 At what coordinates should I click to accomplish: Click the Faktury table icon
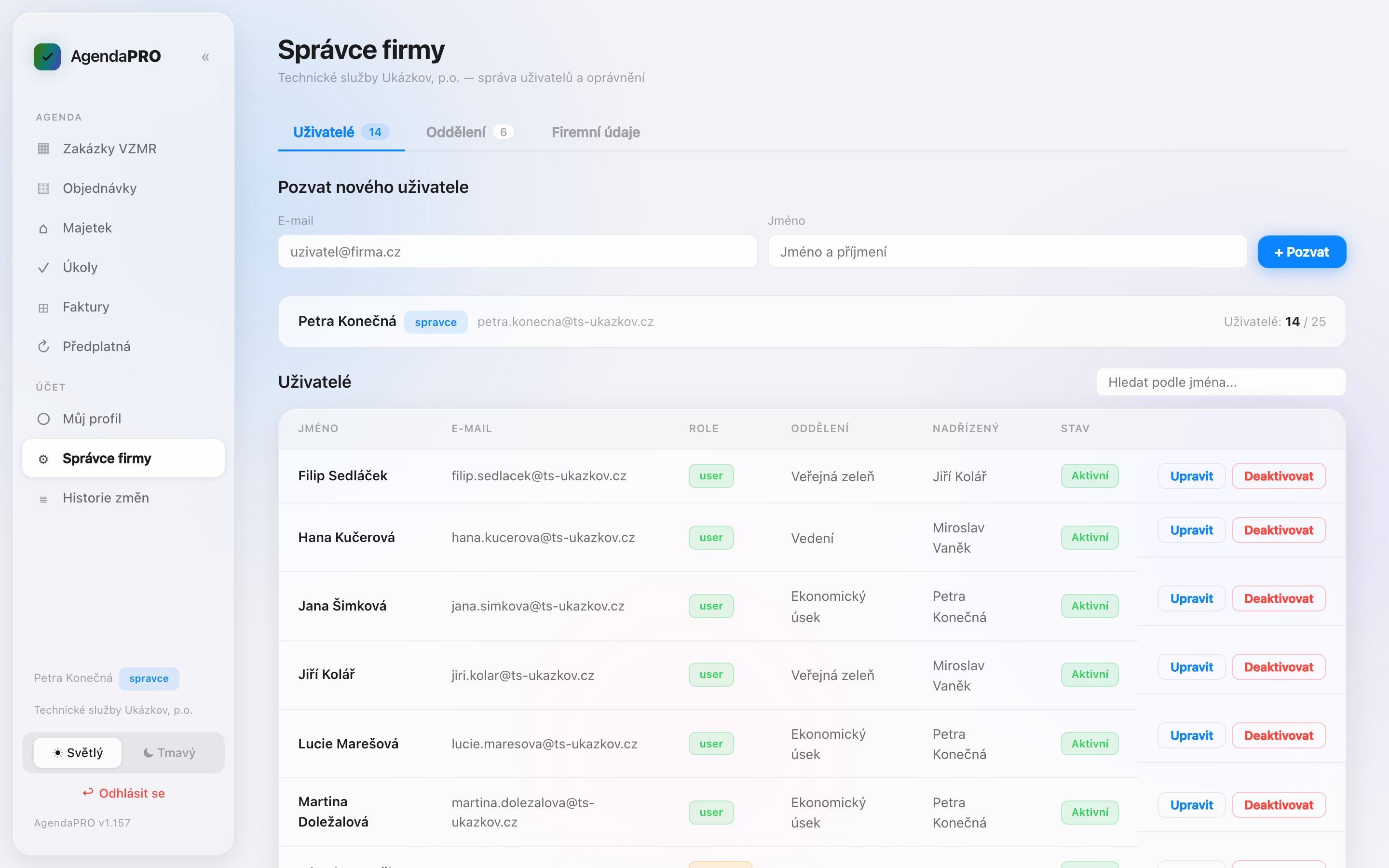(43, 307)
